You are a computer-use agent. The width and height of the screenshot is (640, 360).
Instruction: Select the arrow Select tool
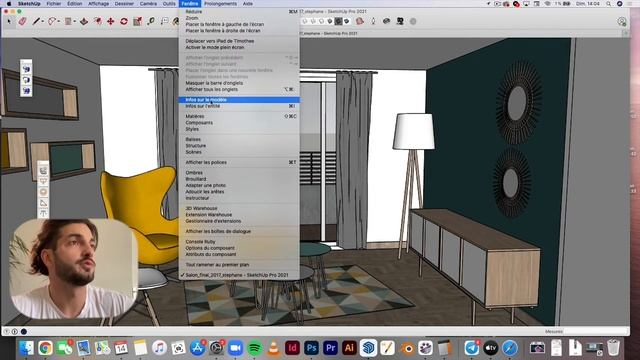point(9,21)
